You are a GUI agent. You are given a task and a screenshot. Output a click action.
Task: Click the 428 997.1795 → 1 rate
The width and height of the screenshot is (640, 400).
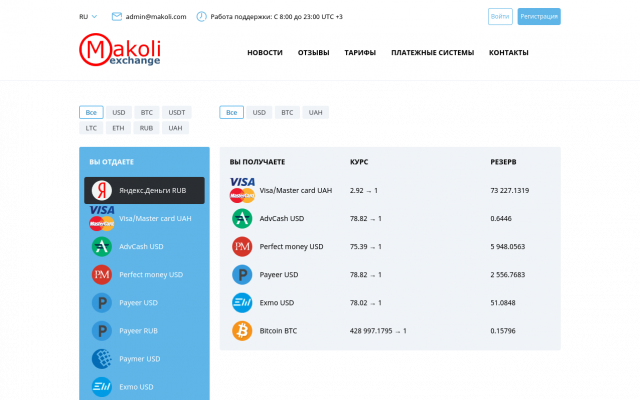(x=378, y=331)
